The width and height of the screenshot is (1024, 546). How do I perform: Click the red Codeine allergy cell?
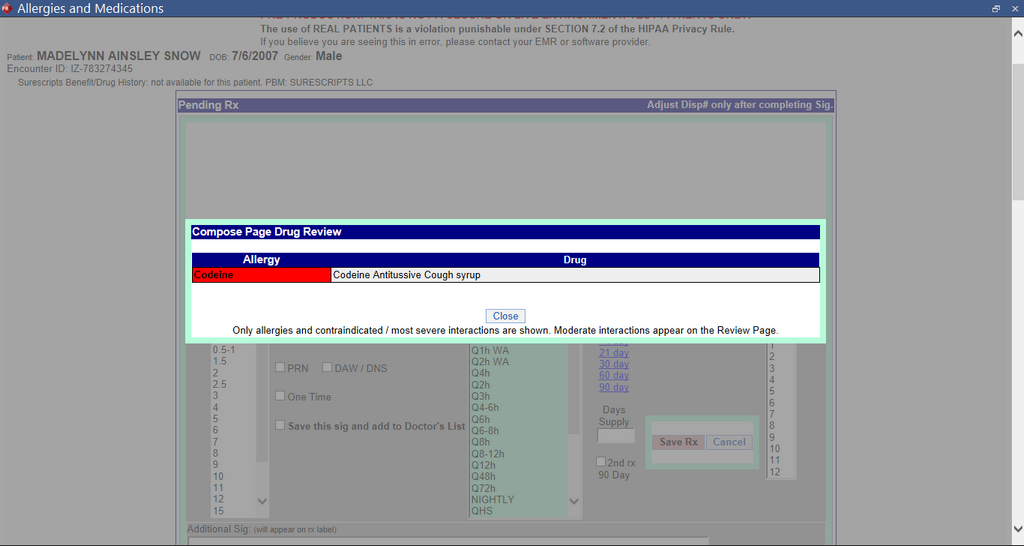point(261,275)
